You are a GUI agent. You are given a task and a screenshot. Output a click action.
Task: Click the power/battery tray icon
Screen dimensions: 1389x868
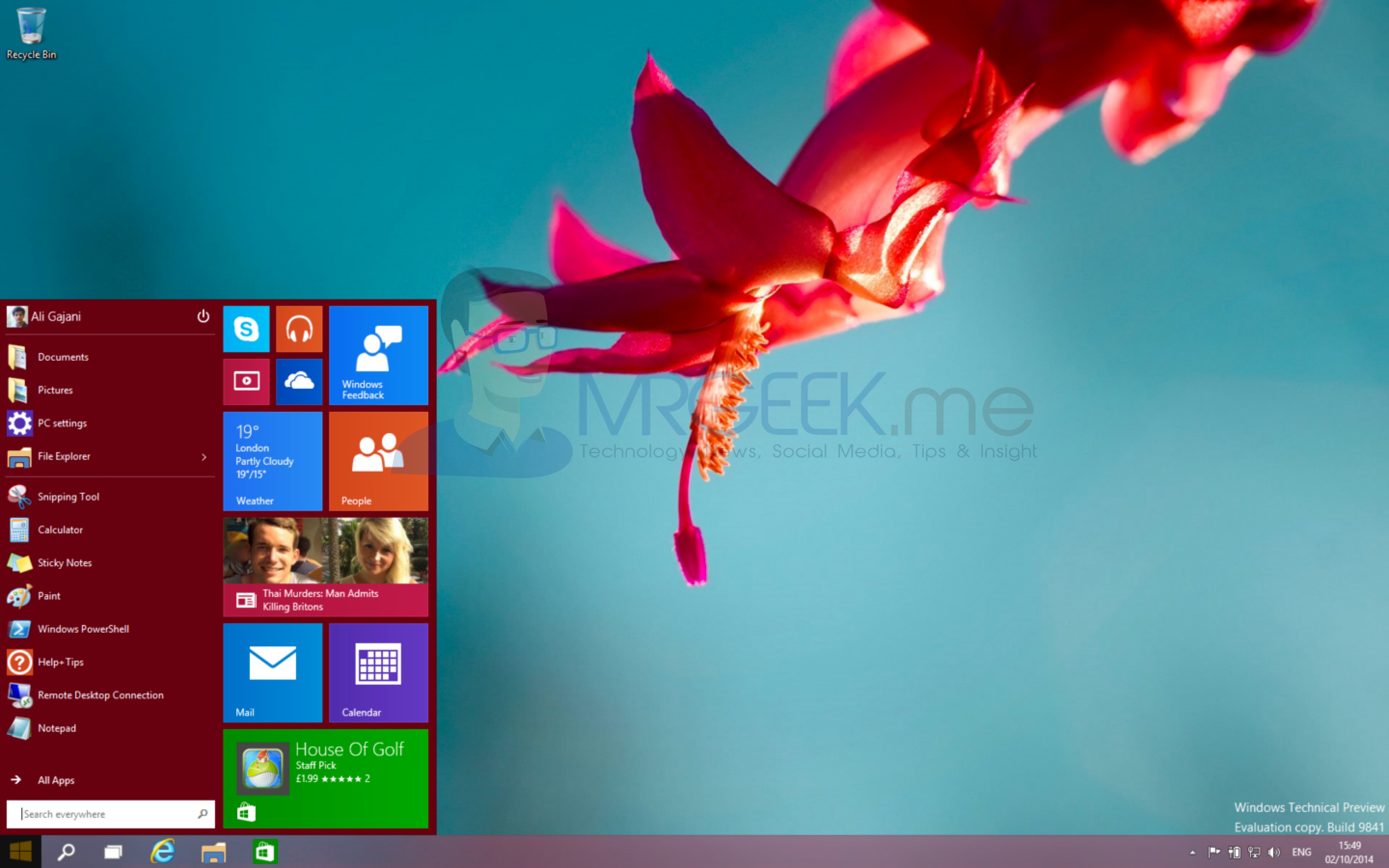(x=1234, y=853)
